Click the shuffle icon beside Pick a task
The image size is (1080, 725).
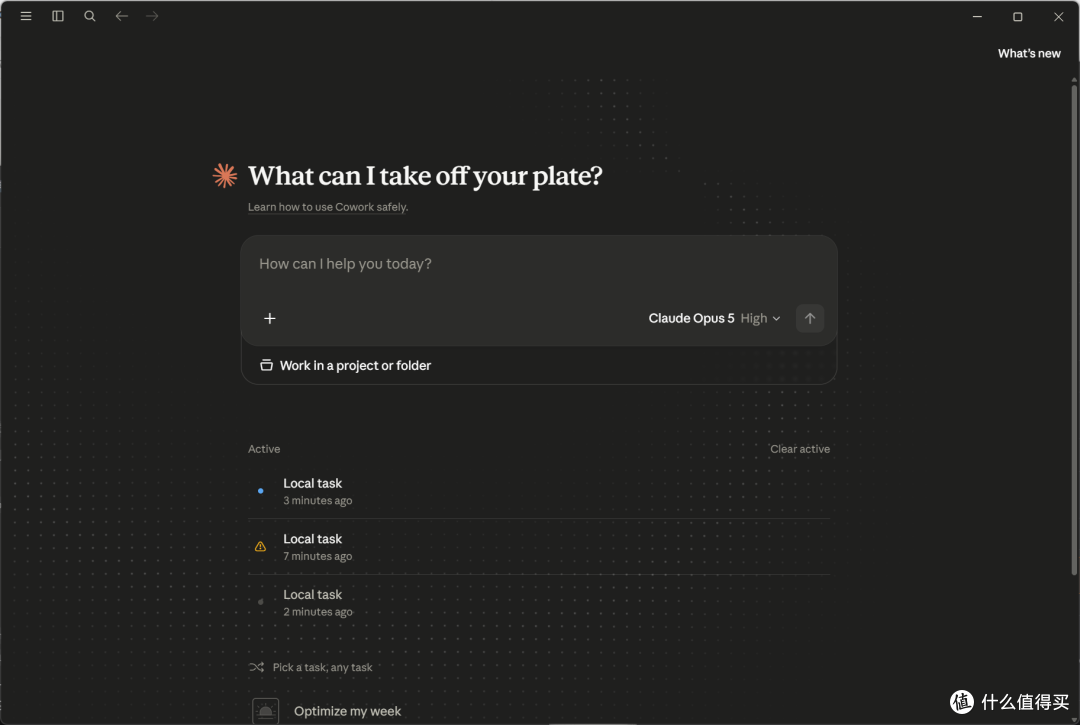click(x=256, y=667)
